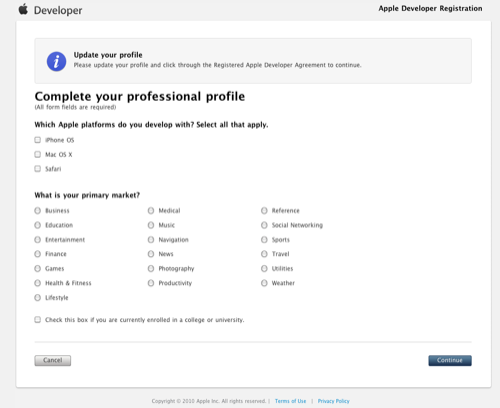Click the copyright 2010 Apple Inc. text

[209, 401]
